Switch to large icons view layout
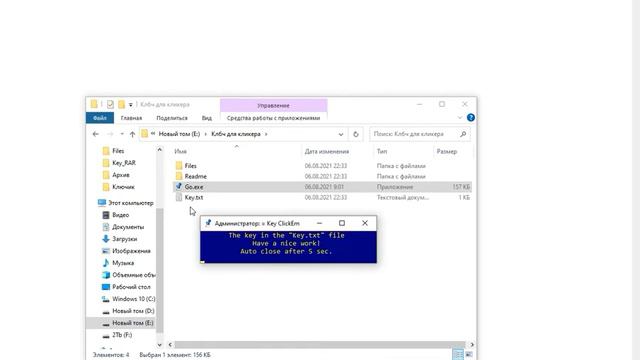Viewport: 640px width, 360px height. pyautogui.click(x=469, y=355)
